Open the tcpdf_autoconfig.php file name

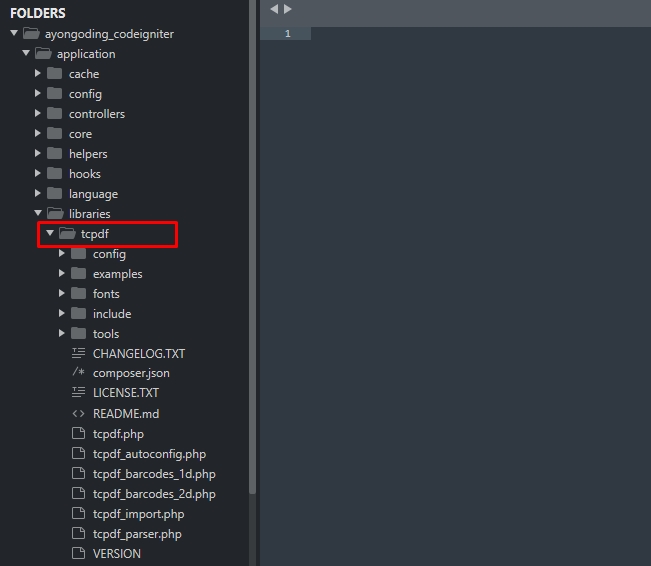click(149, 454)
